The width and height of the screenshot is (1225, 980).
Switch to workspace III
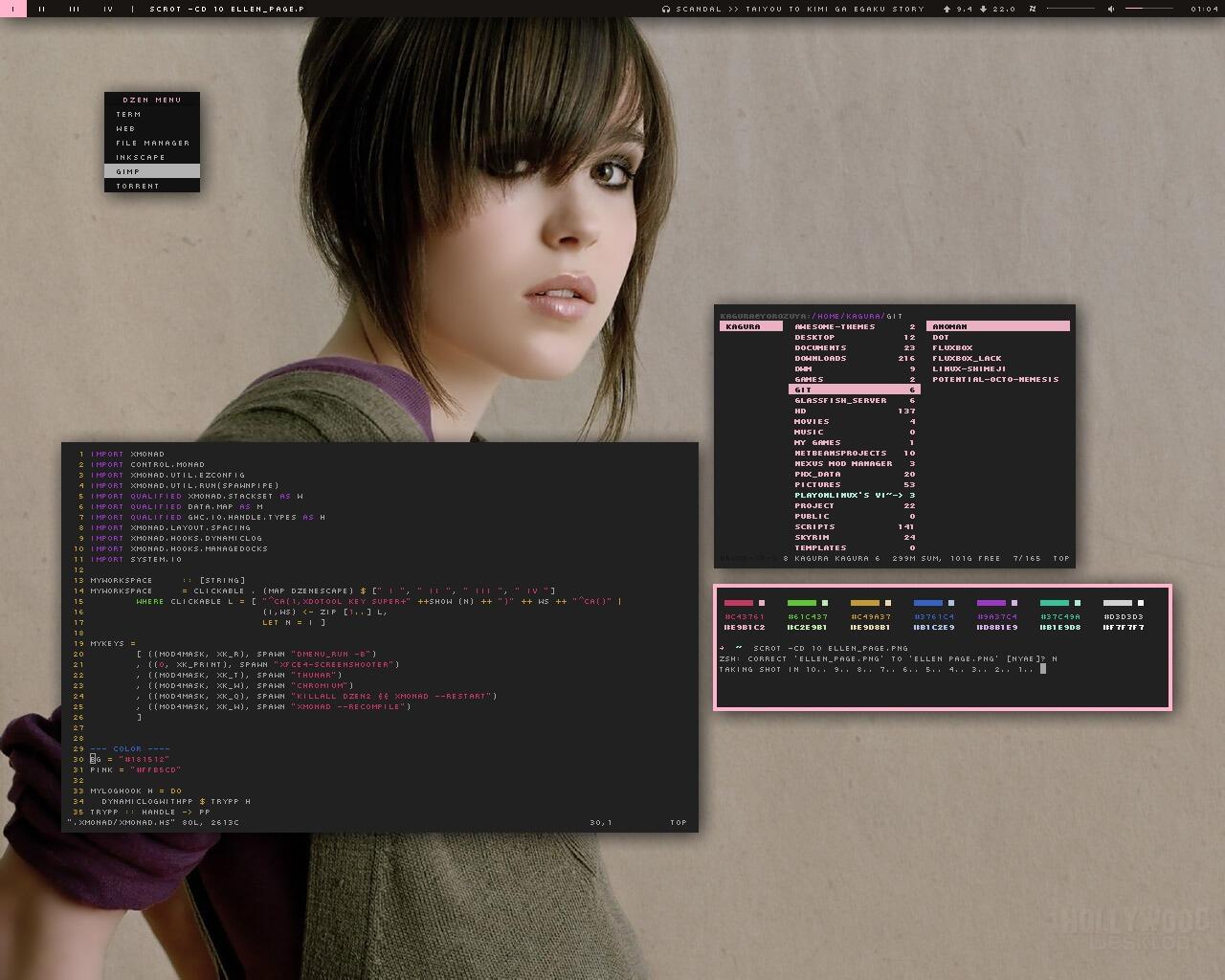75,9
